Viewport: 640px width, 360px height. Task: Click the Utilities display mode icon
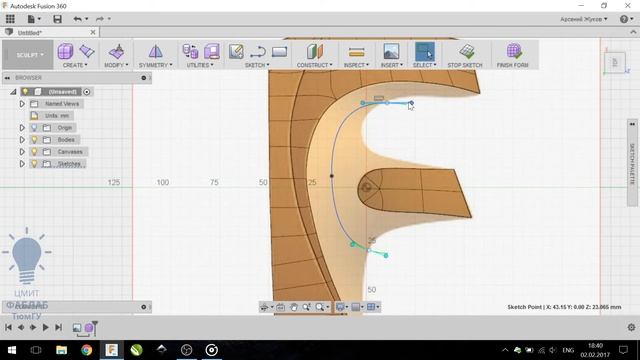(212, 51)
